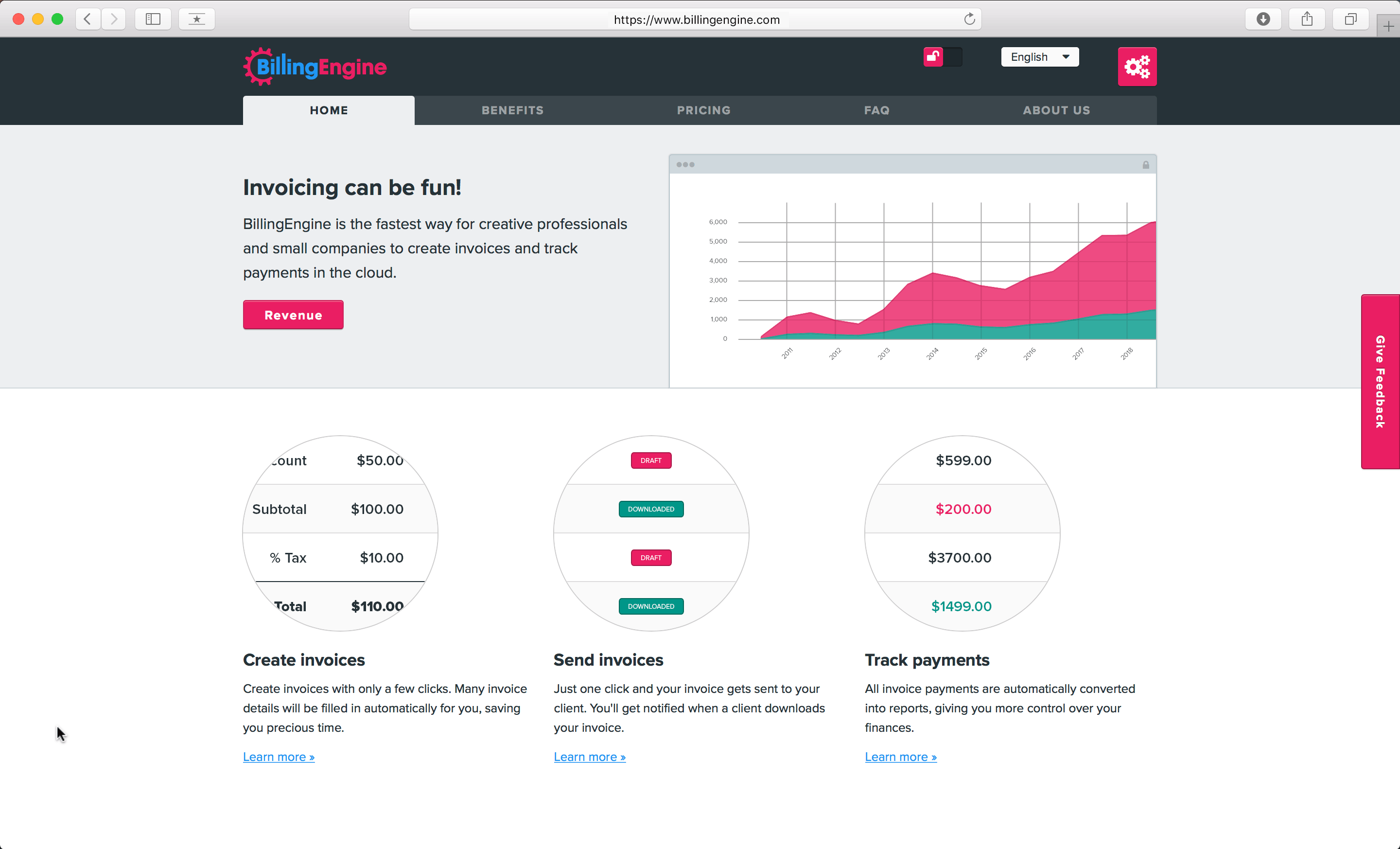Show the Safari sidebar
1400x849 pixels.
pyautogui.click(x=153, y=19)
